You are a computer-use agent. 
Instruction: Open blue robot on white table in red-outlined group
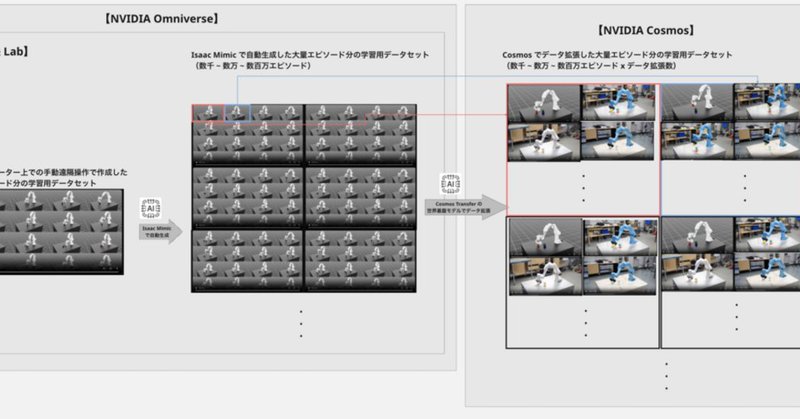[x=618, y=103]
